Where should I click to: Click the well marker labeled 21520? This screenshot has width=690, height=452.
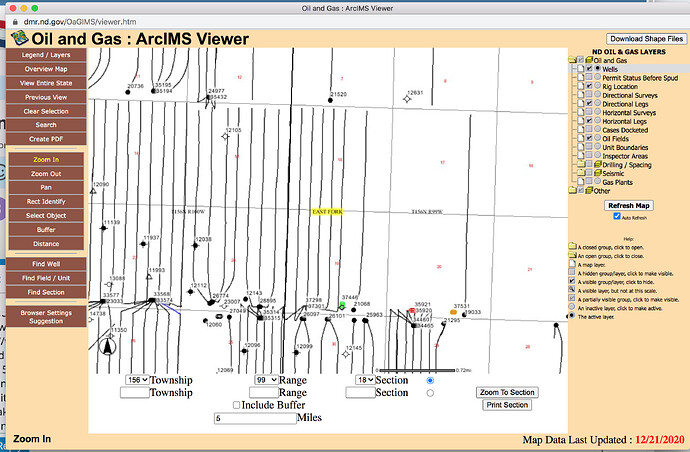(330, 100)
